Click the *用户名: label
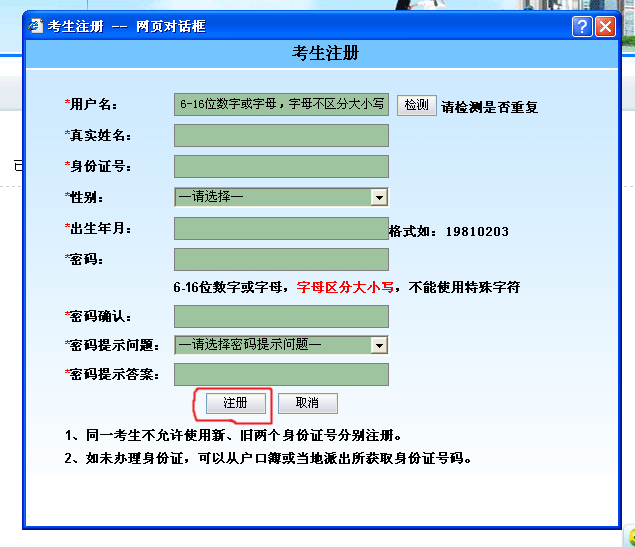The width and height of the screenshot is (635, 547). pos(91,104)
